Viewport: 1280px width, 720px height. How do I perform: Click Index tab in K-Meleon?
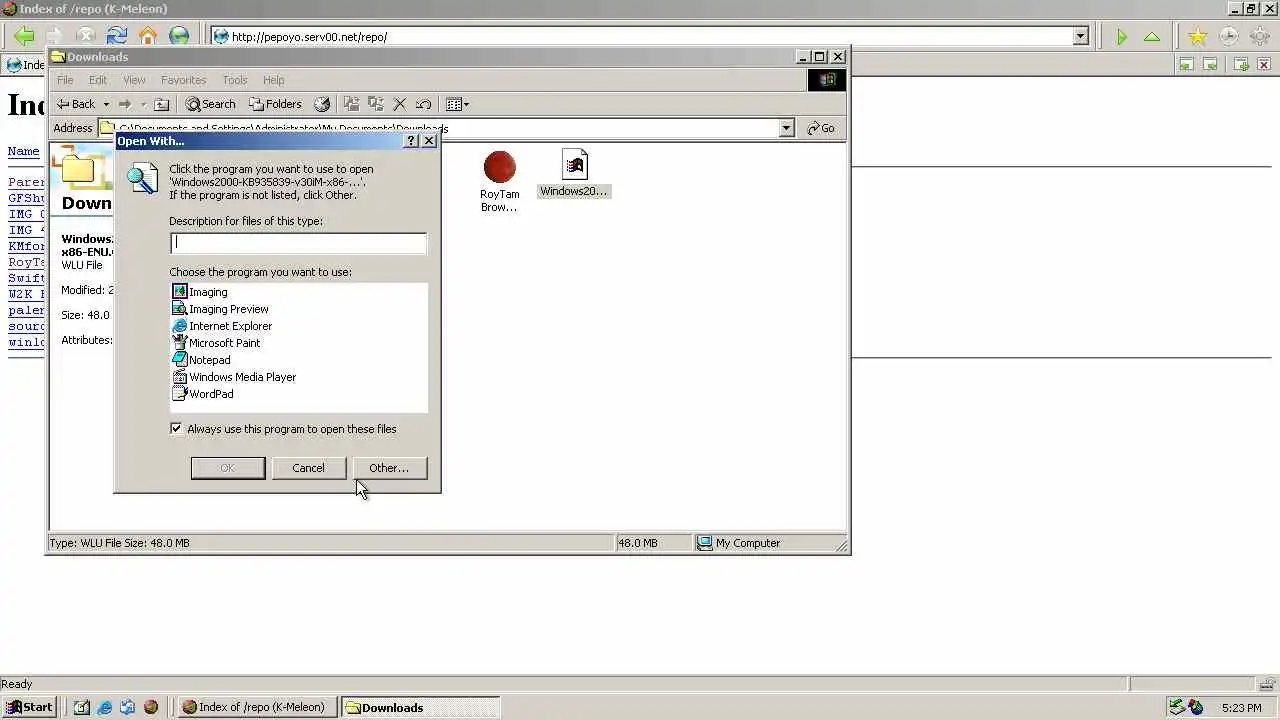[x=25, y=65]
